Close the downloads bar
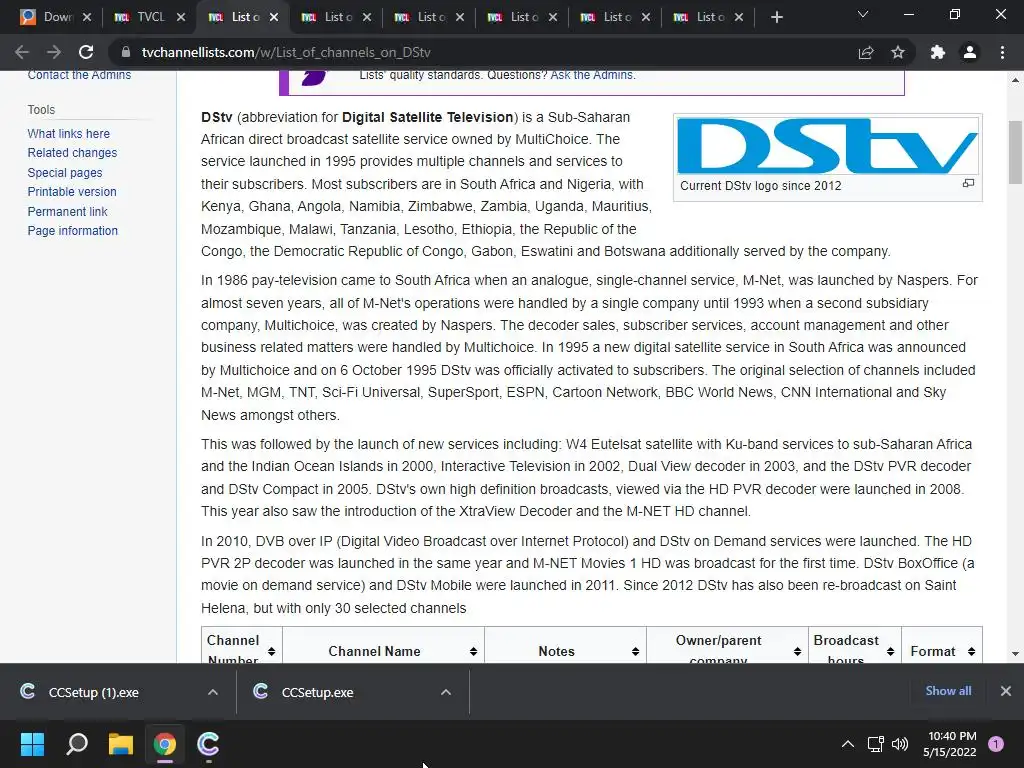1024x768 pixels. (1006, 691)
